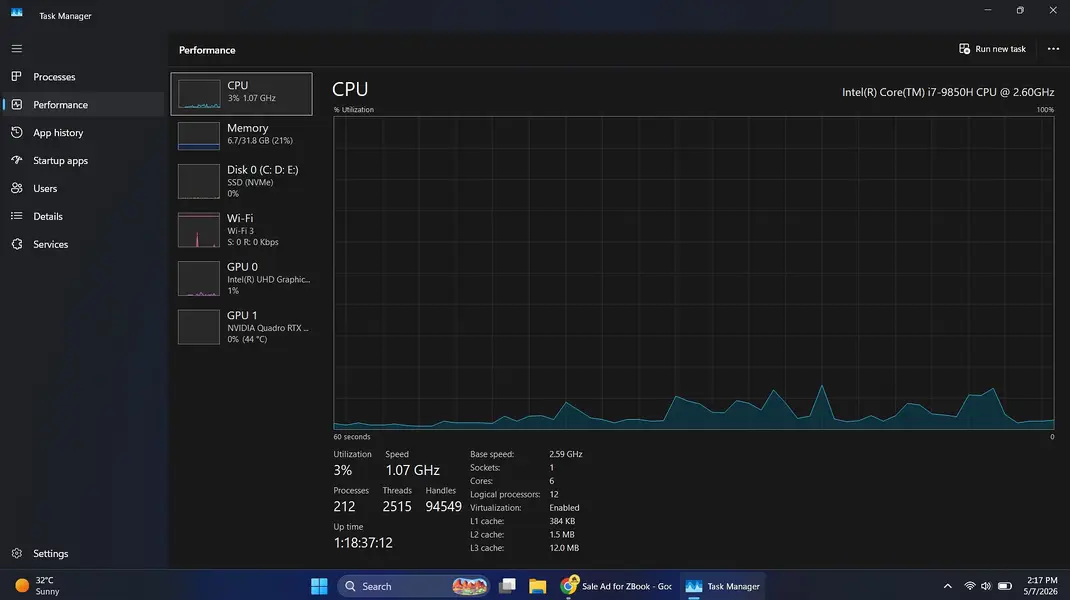Image resolution: width=1070 pixels, height=600 pixels.
Task: Click the Threads count 2515
Action: coord(397,506)
